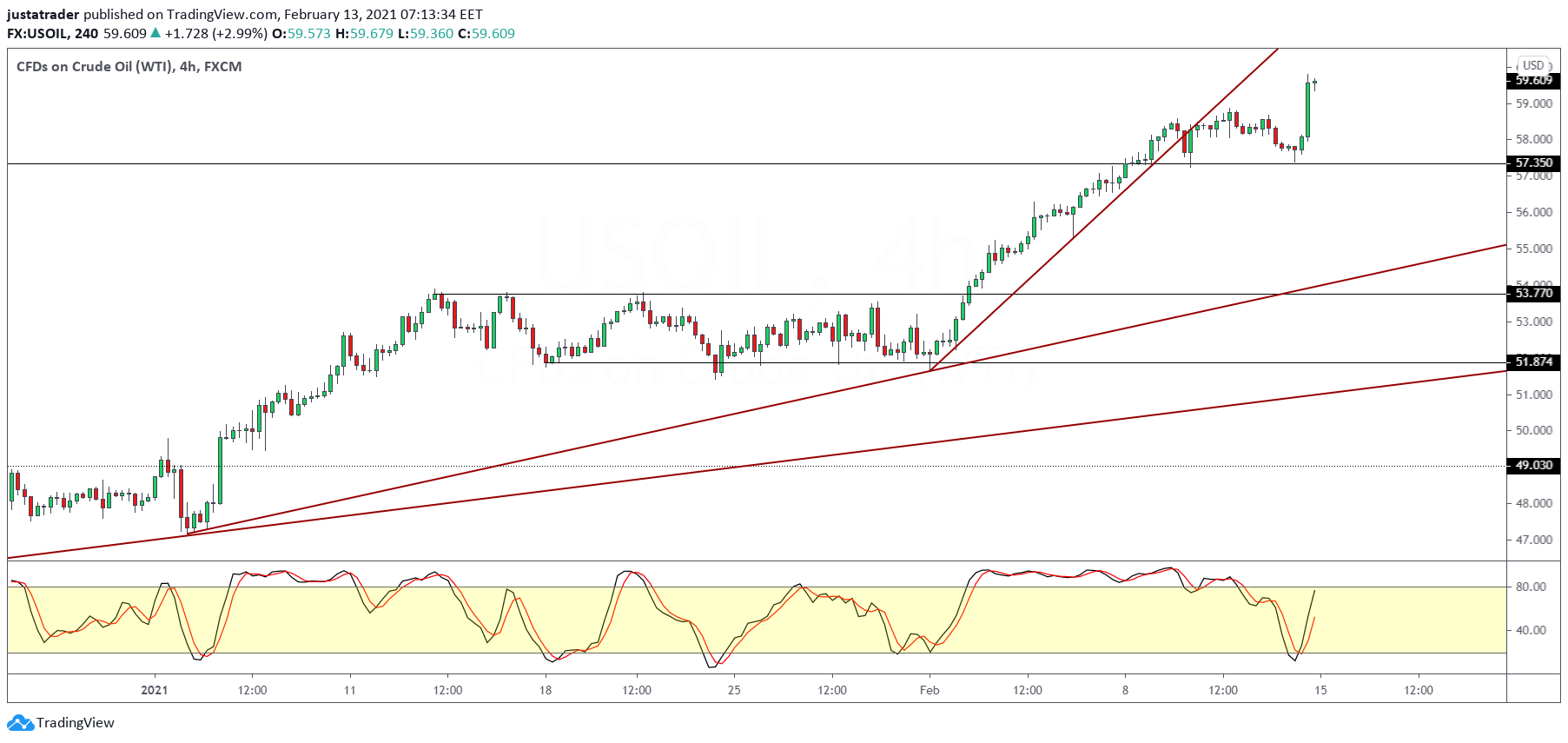Click the 40.00 stochastic level label
The height and width of the screenshot is (743, 1568).
pyautogui.click(x=1531, y=630)
